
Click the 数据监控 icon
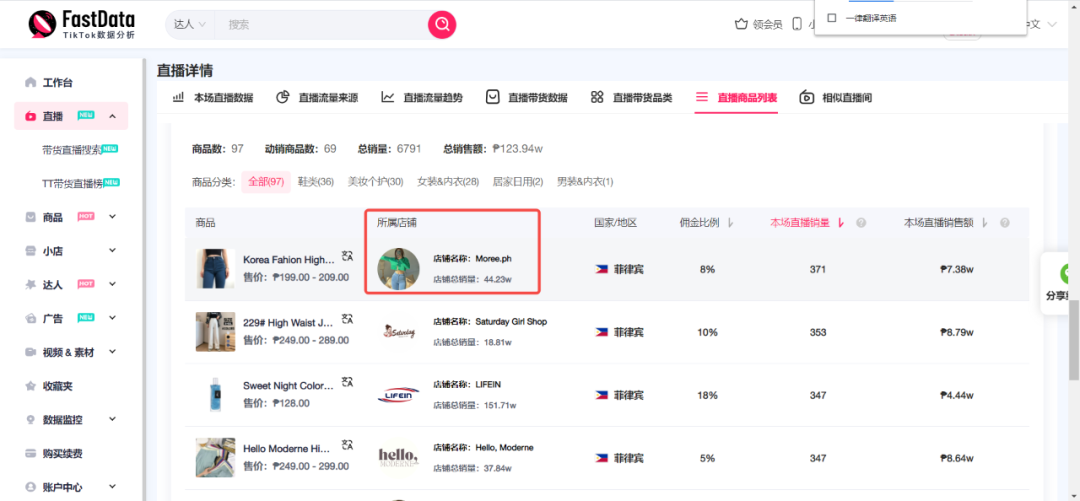[x=30, y=420]
